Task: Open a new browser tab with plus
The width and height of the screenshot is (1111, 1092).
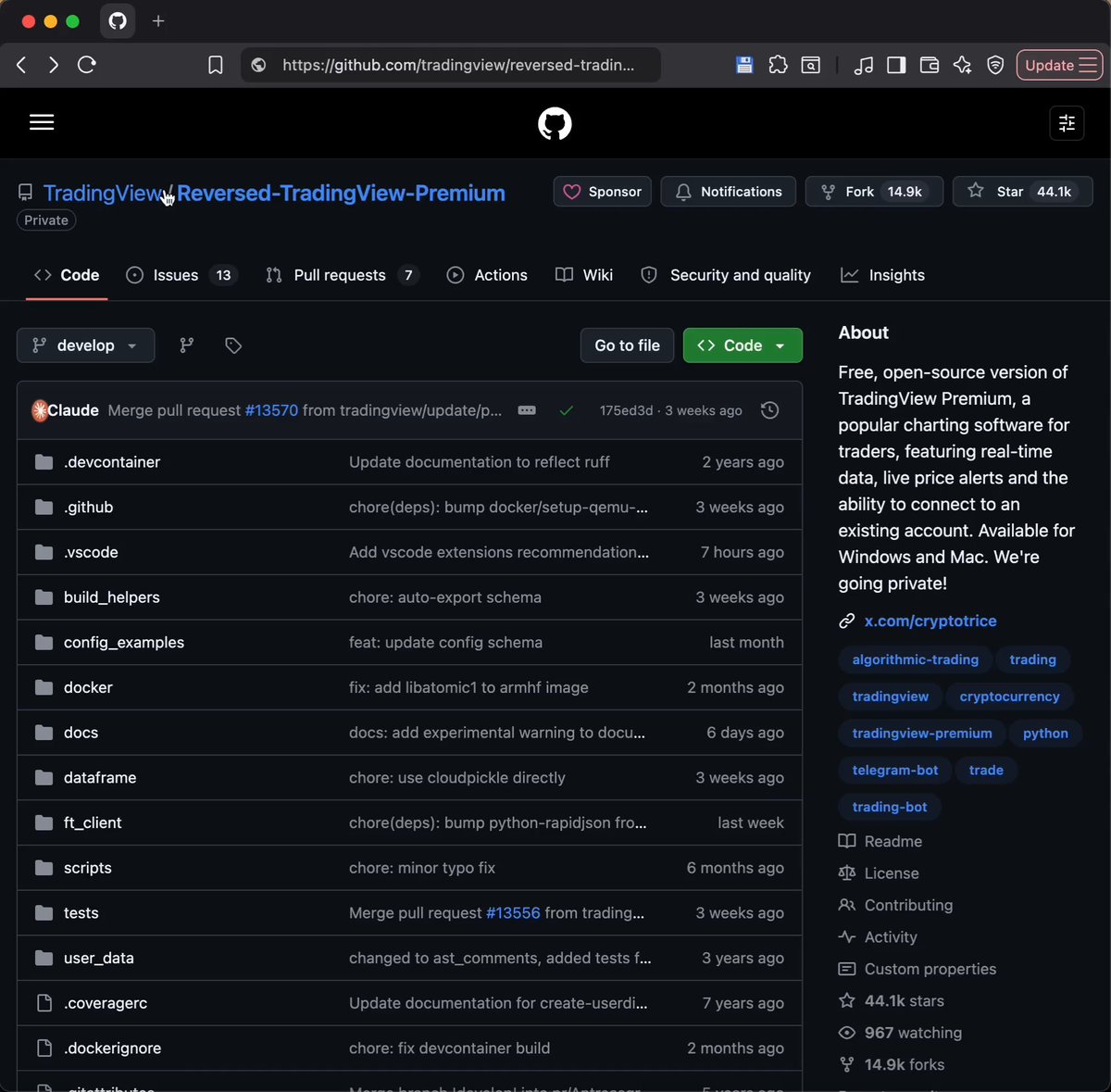Action: 158,20
